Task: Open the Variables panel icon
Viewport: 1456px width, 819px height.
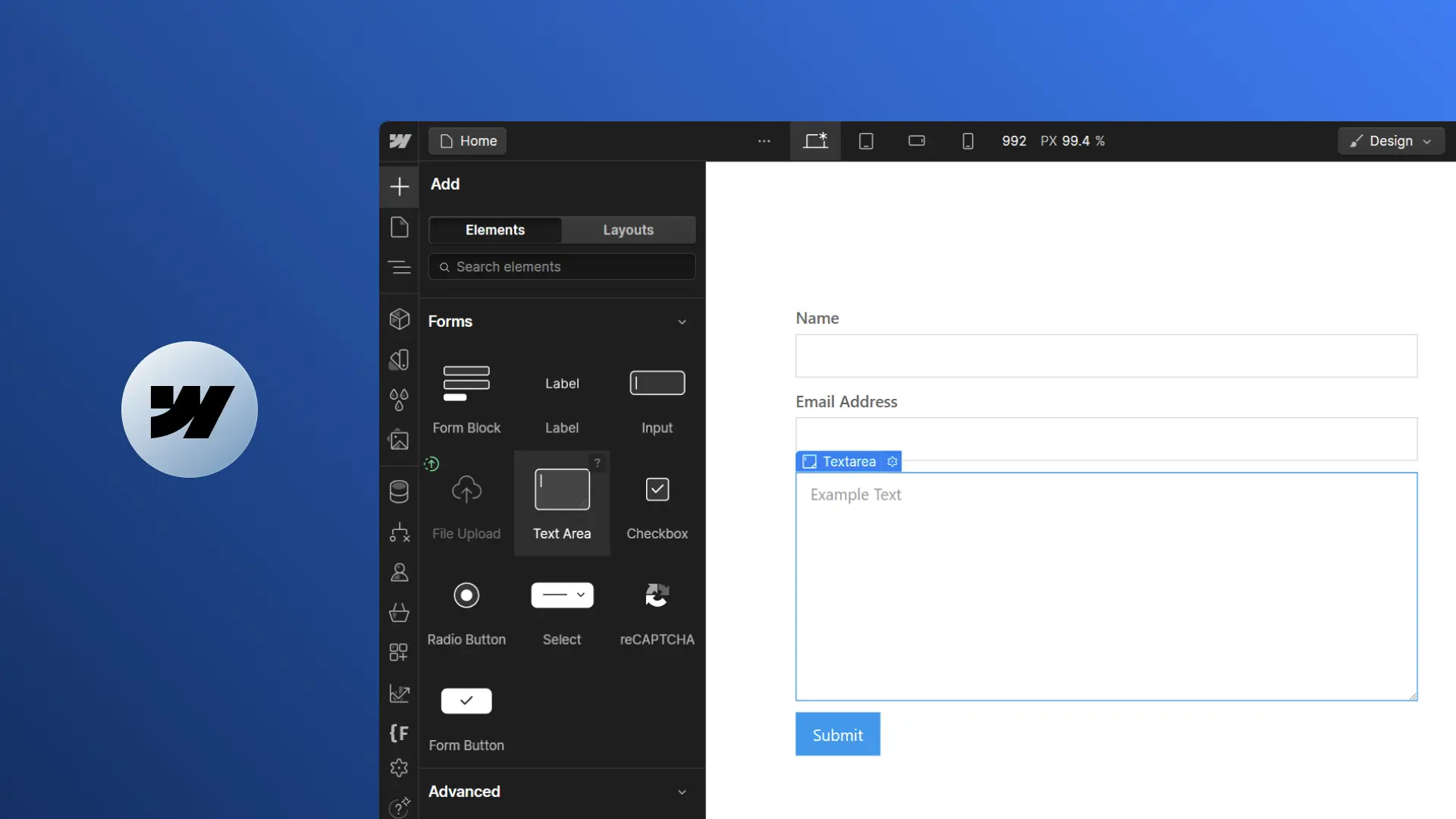Action: coord(400,359)
